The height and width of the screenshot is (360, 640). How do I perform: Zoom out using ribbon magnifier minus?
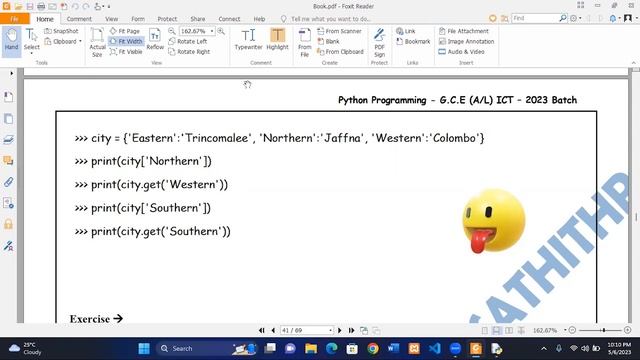click(x=172, y=31)
